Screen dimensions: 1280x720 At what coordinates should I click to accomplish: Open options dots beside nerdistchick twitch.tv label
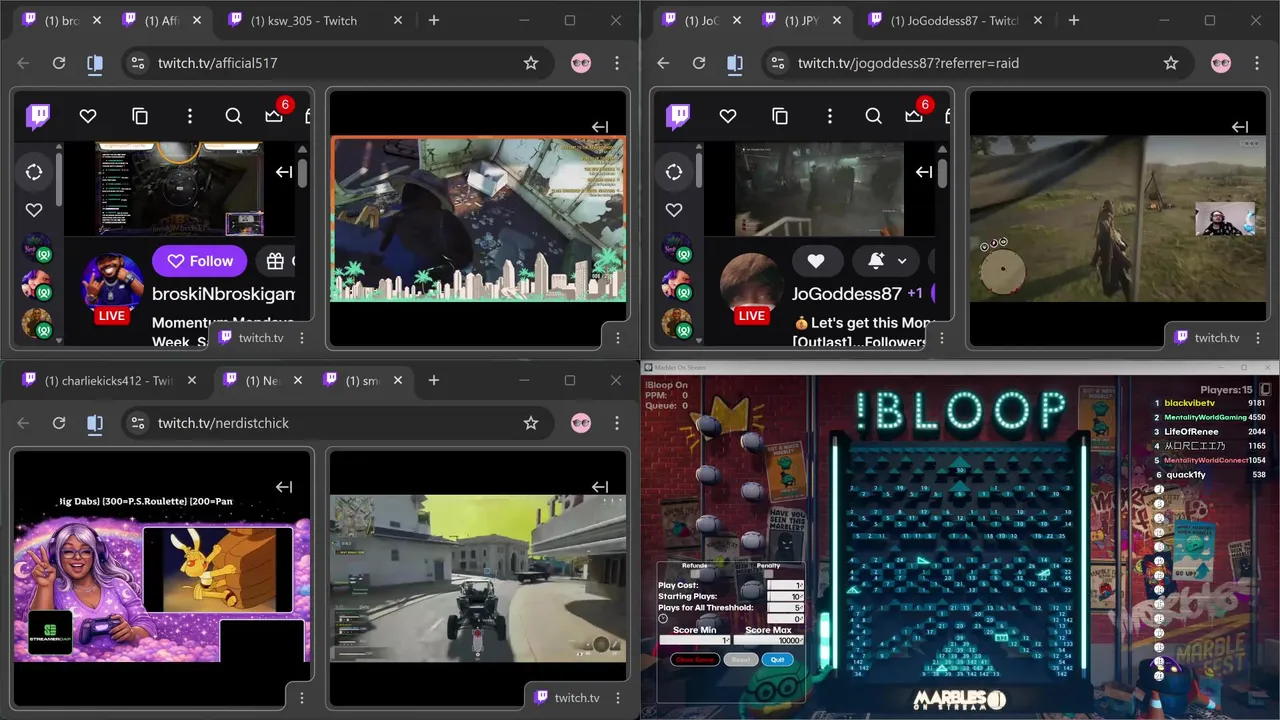(618, 697)
